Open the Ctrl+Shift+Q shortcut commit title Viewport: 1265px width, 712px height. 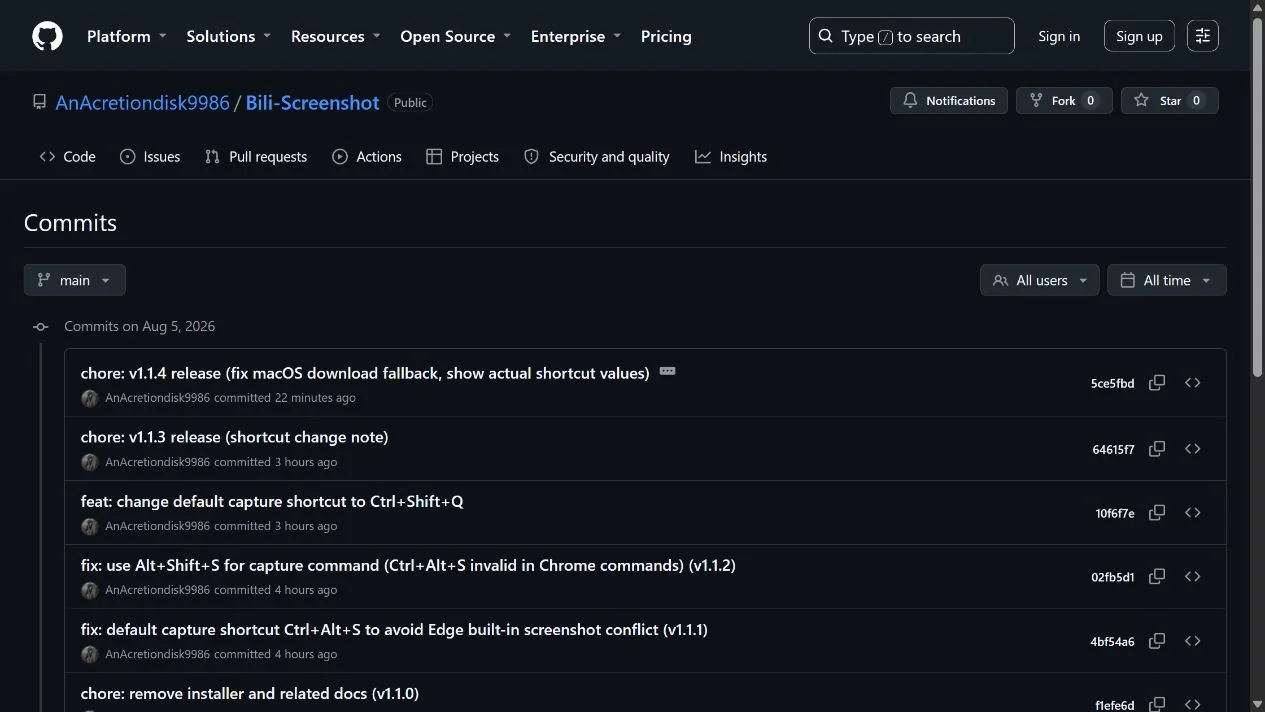click(x=272, y=501)
